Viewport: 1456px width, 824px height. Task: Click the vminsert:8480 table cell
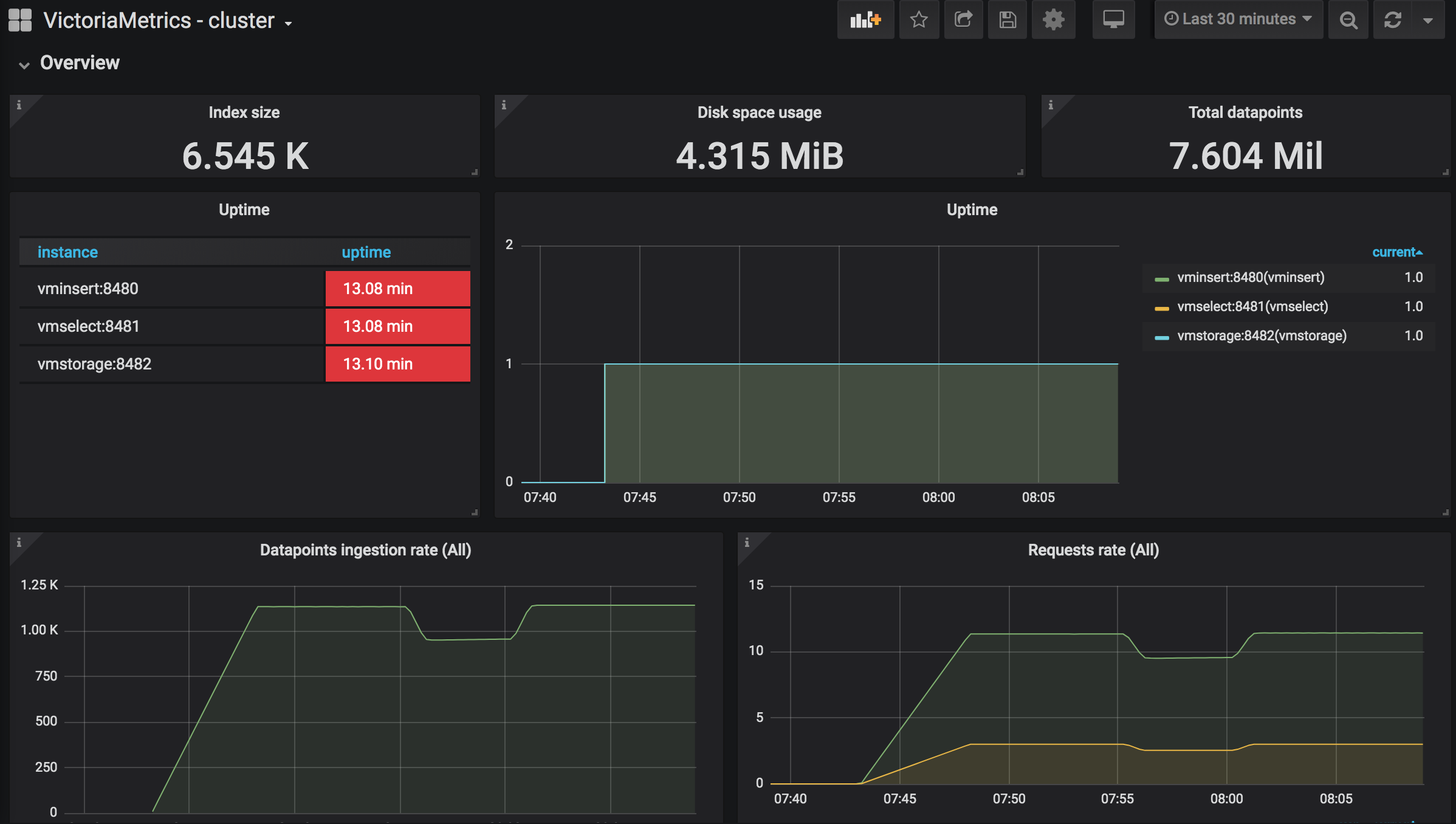[172, 289]
